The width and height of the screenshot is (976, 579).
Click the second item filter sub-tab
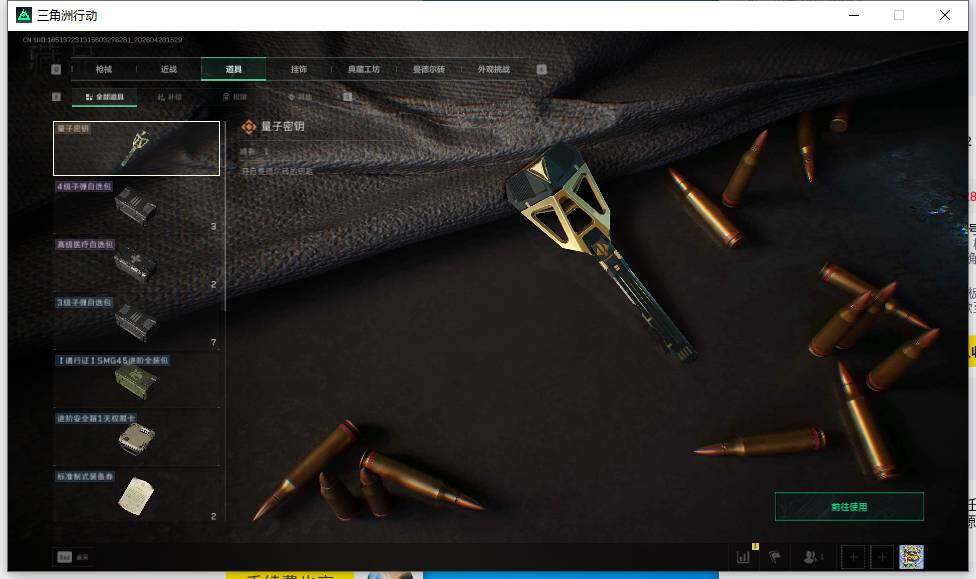click(170, 97)
